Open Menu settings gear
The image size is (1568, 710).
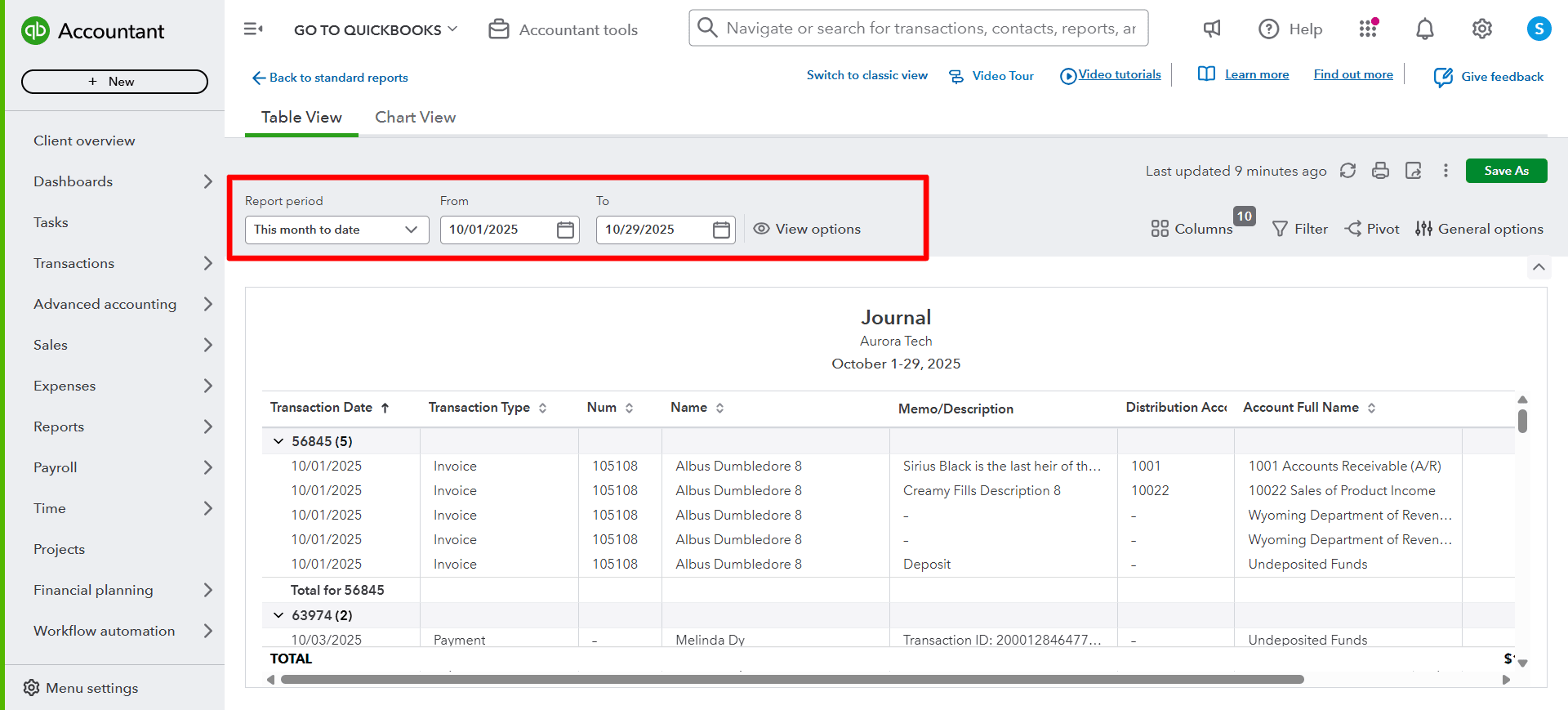point(81,688)
